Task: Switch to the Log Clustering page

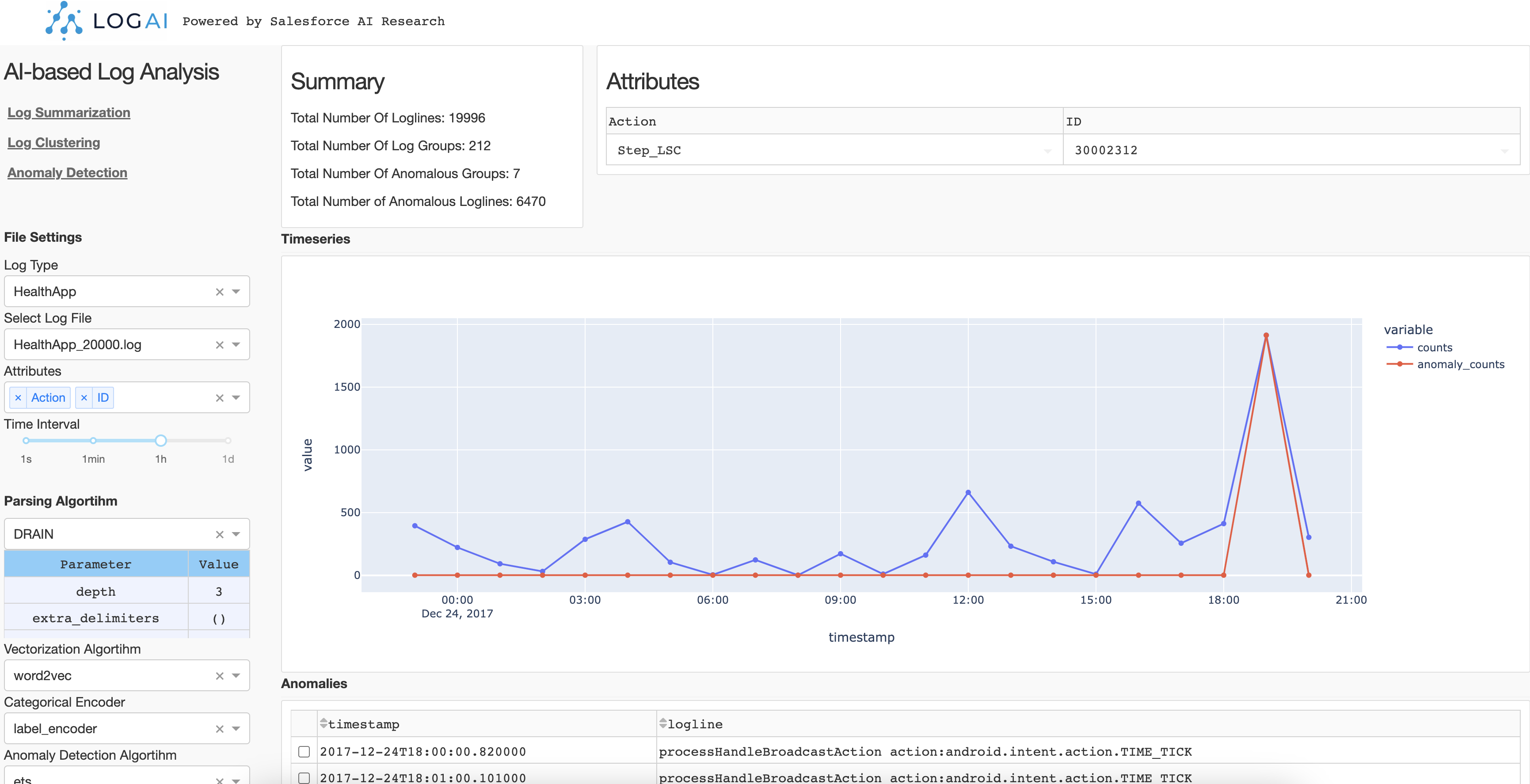Action: coord(53,143)
